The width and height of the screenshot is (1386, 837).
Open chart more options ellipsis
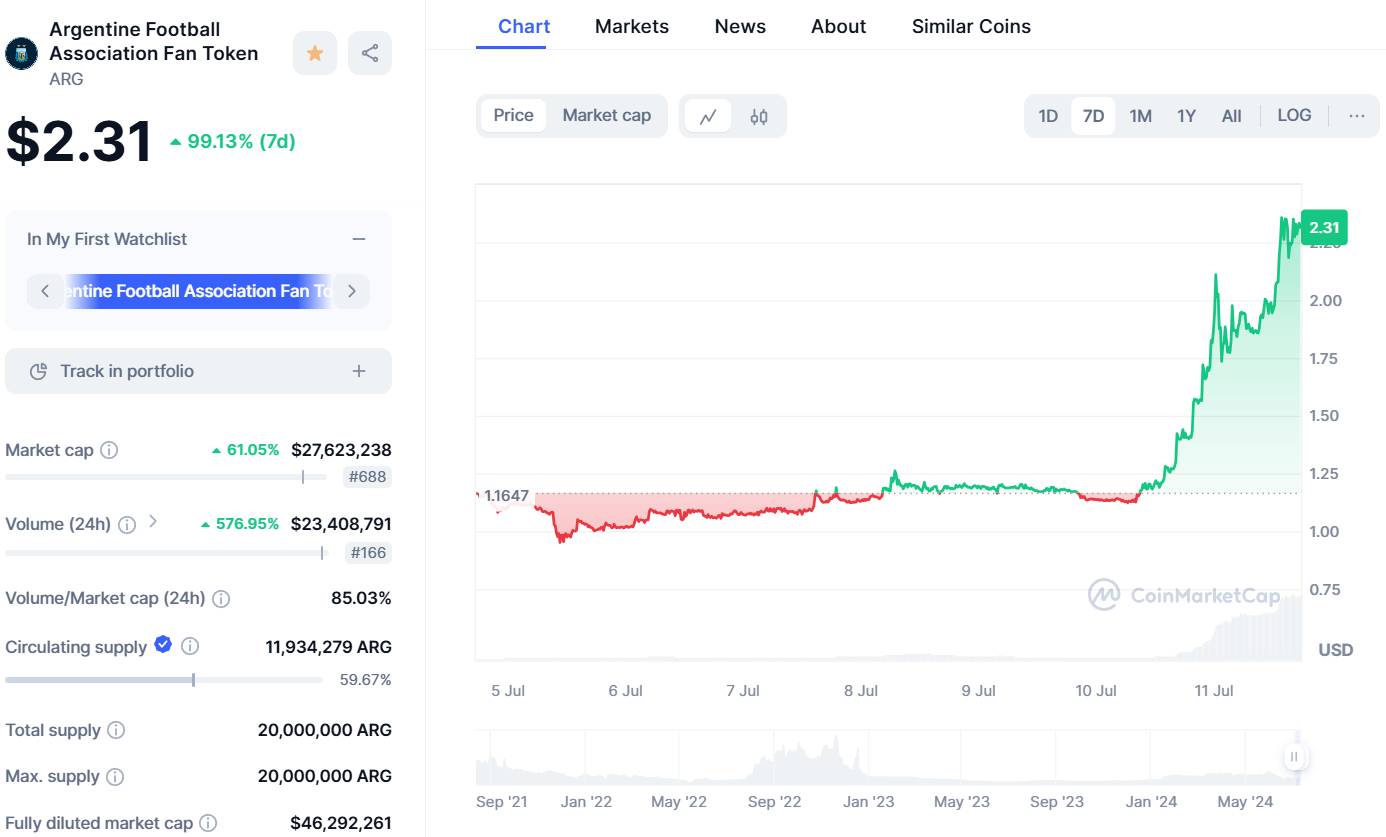[x=1357, y=115]
